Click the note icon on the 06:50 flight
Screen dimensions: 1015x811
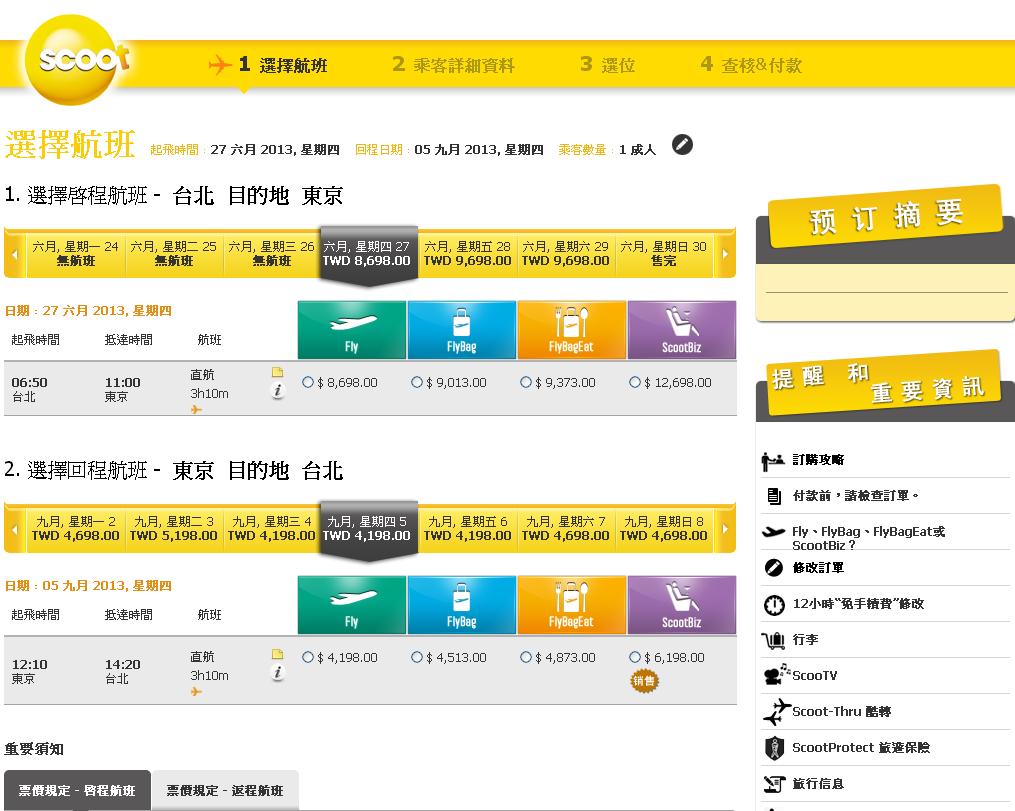point(278,372)
